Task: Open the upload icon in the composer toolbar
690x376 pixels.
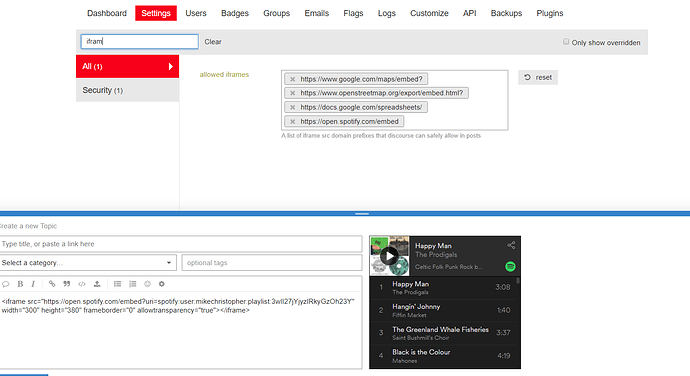Action: pos(97,284)
